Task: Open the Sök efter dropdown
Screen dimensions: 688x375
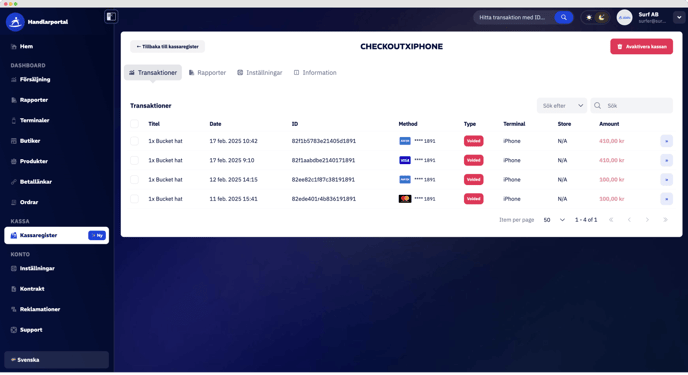Action: (562, 106)
